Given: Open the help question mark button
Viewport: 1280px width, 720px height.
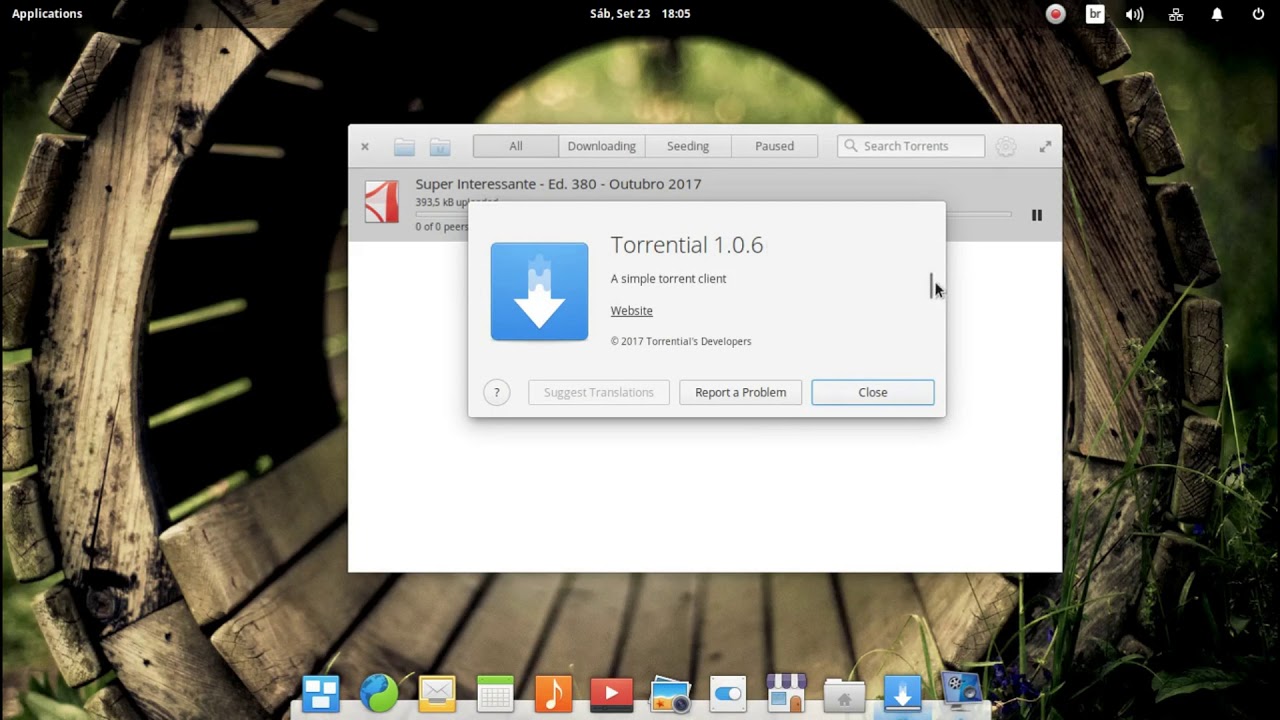Looking at the screenshot, I should point(497,392).
